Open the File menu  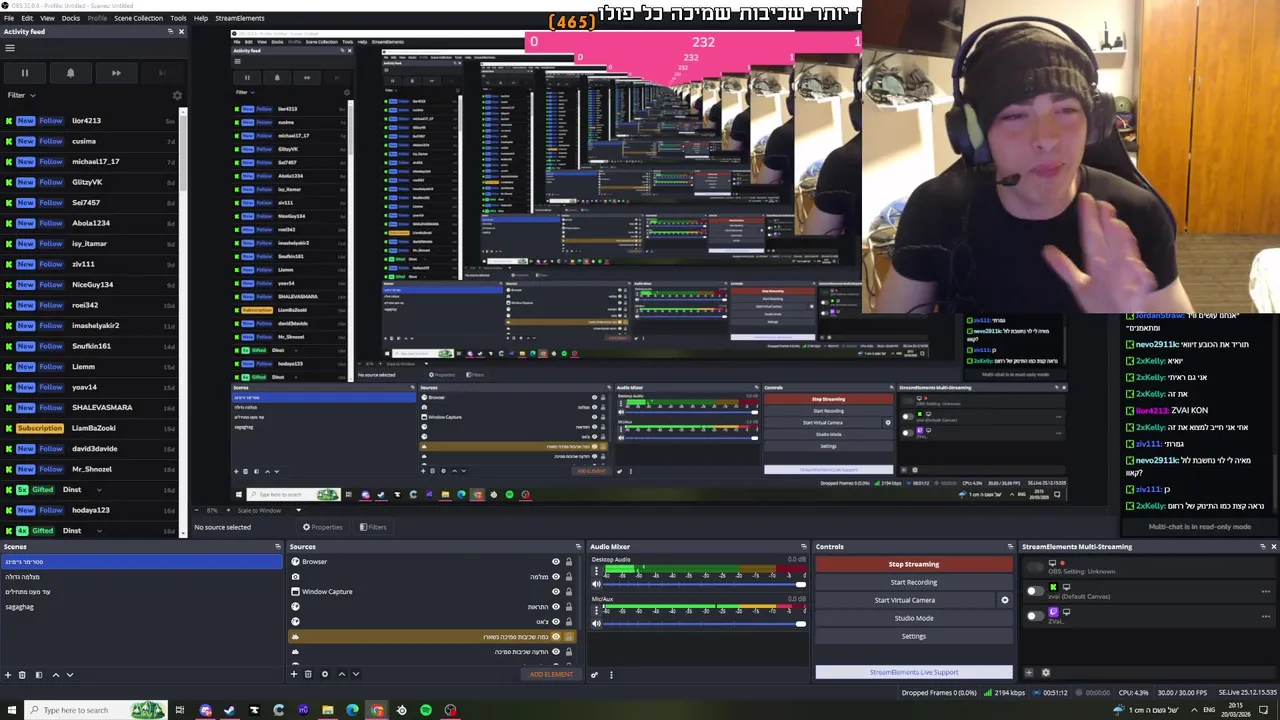[9, 18]
